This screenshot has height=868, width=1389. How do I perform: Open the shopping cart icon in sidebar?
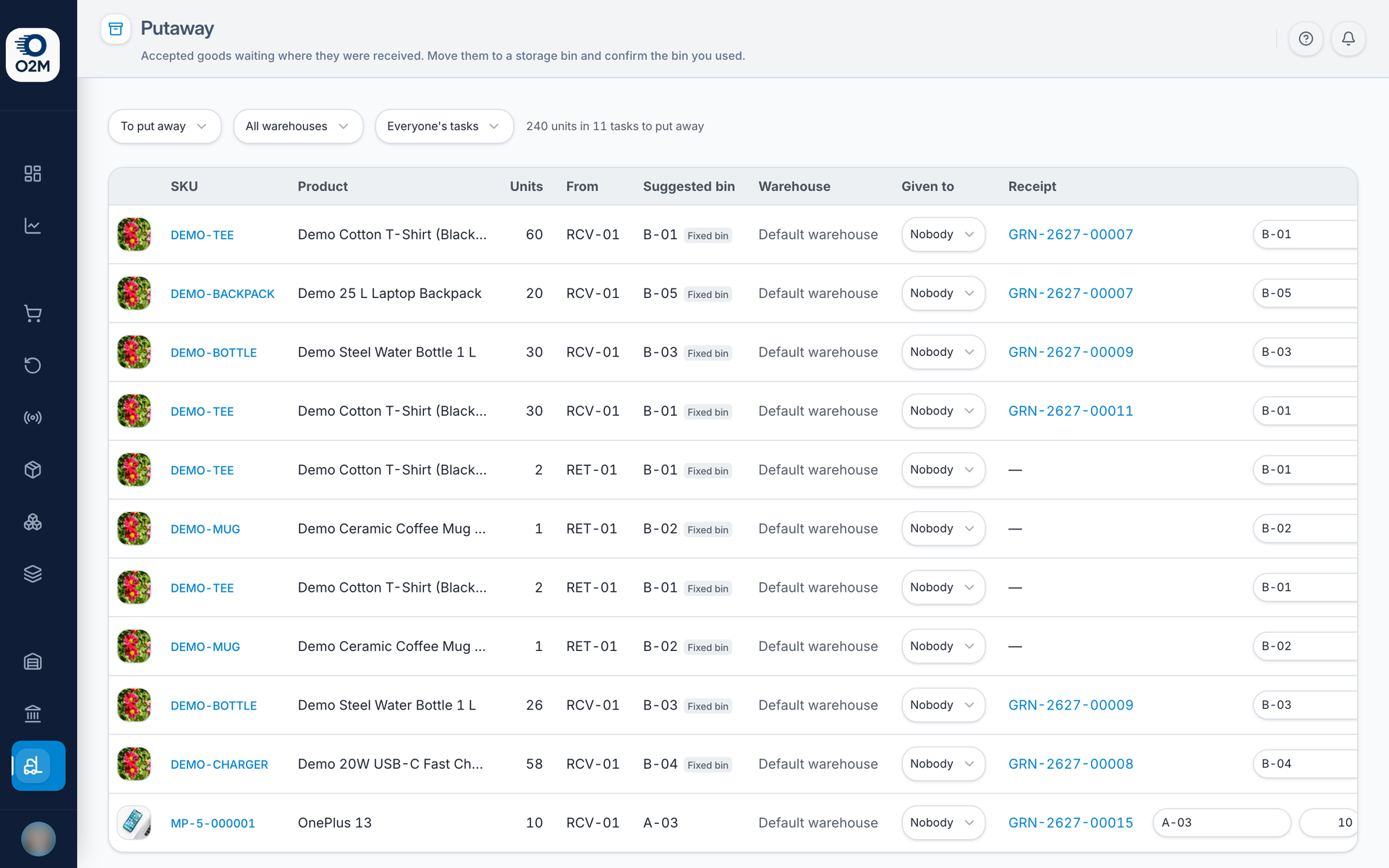(x=33, y=313)
